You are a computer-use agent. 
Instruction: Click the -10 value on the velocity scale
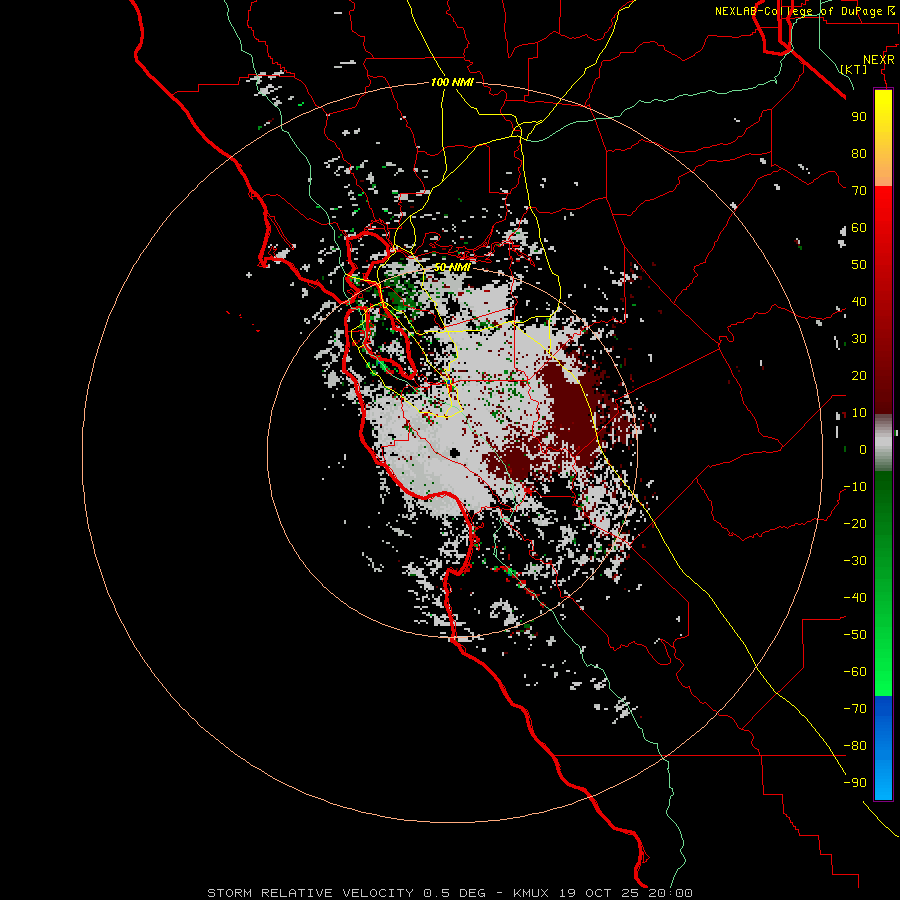pyautogui.click(x=855, y=487)
